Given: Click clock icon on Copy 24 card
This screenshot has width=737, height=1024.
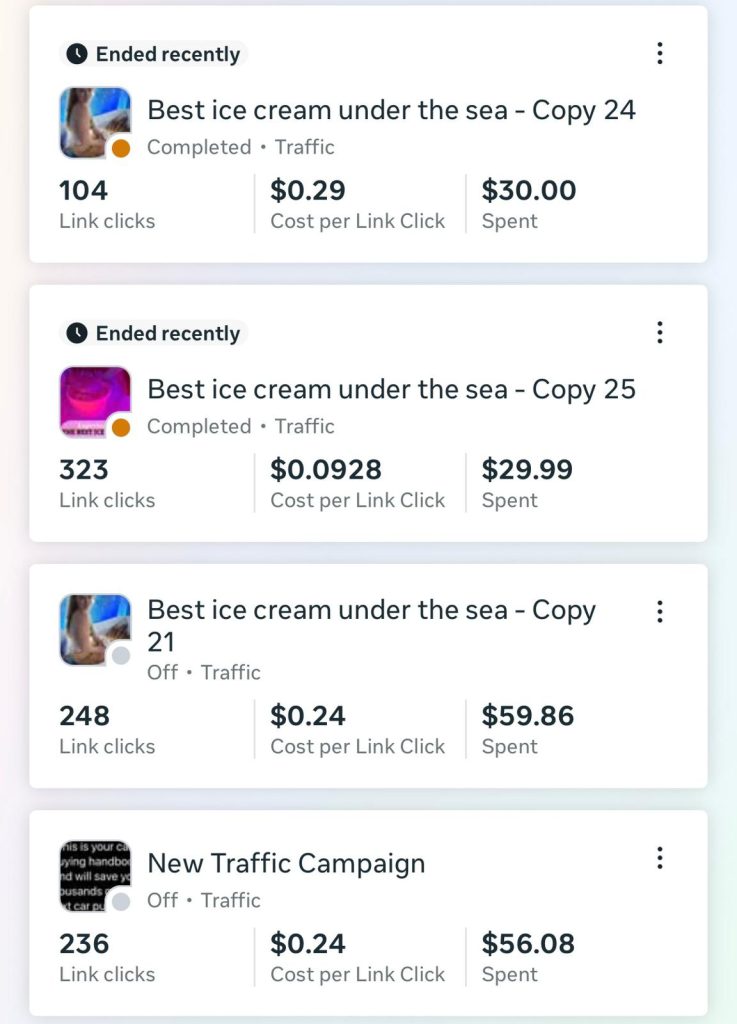Looking at the screenshot, I should pyautogui.click(x=77, y=54).
